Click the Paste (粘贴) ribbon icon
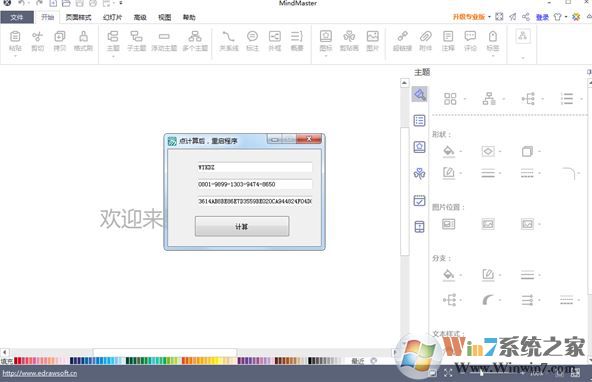Viewport: 592px width, 382px height. [15, 41]
